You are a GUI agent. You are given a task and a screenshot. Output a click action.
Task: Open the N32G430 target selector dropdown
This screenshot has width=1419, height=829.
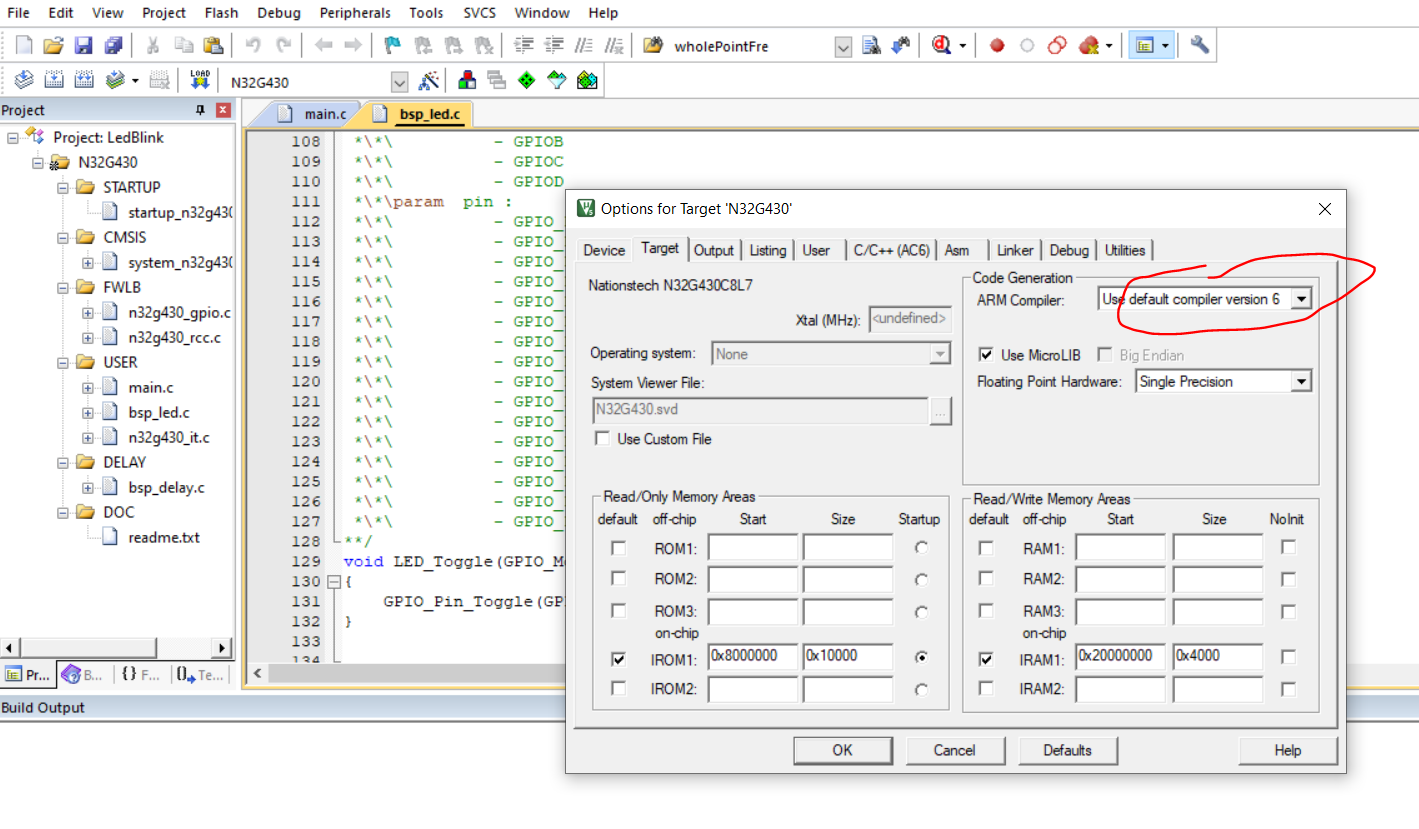[400, 82]
